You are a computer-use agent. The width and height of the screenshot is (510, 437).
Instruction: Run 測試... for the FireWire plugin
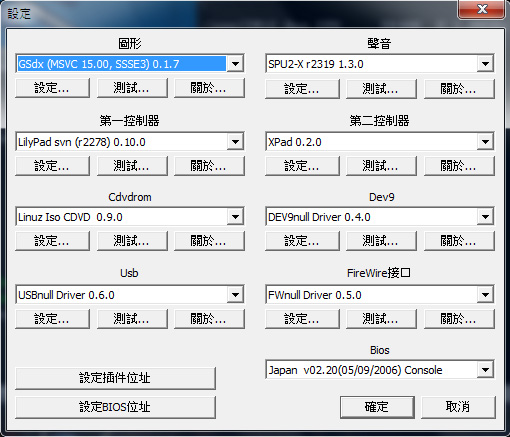tap(381, 319)
